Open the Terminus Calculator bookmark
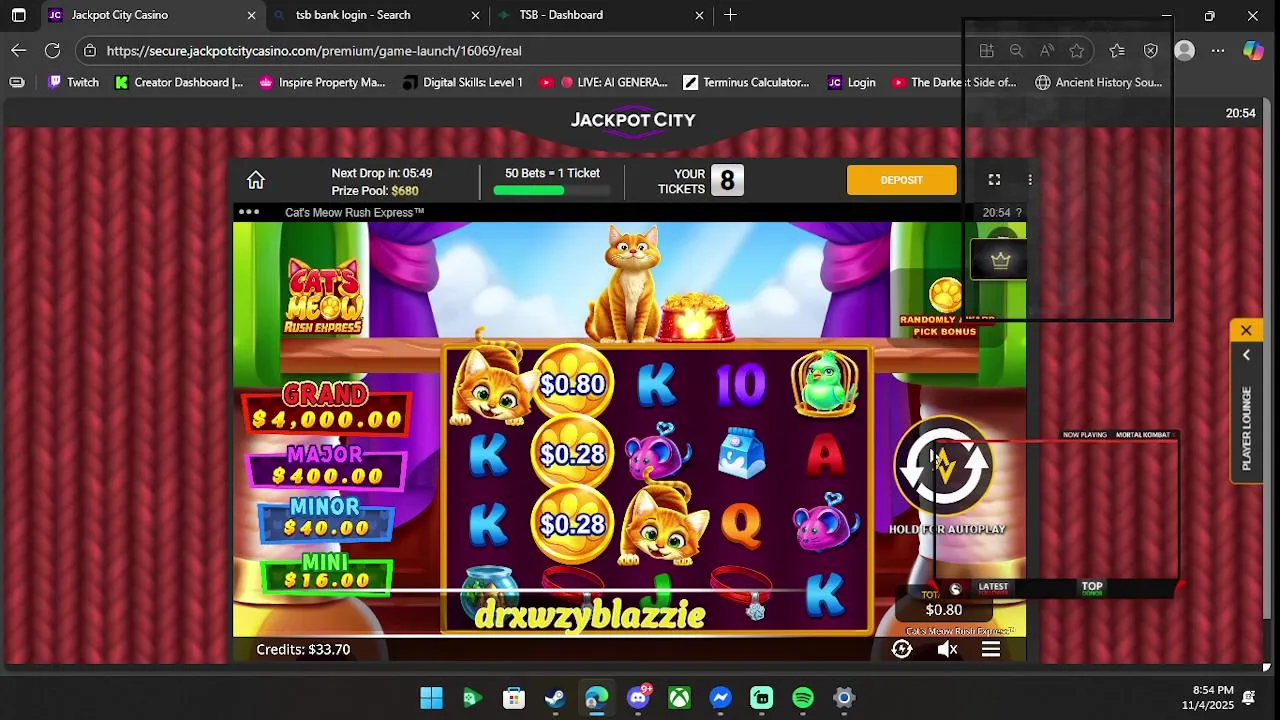This screenshot has height=720, width=1280. click(746, 82)
